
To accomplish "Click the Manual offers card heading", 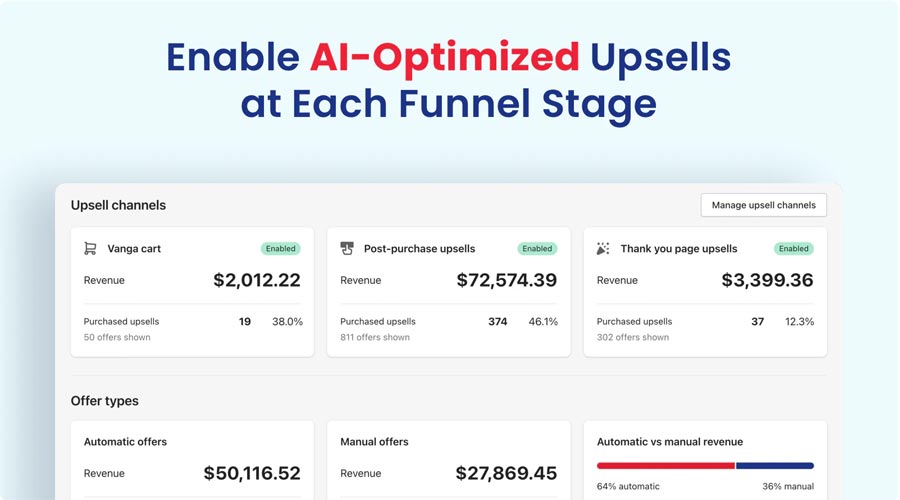I will (374, 442).
